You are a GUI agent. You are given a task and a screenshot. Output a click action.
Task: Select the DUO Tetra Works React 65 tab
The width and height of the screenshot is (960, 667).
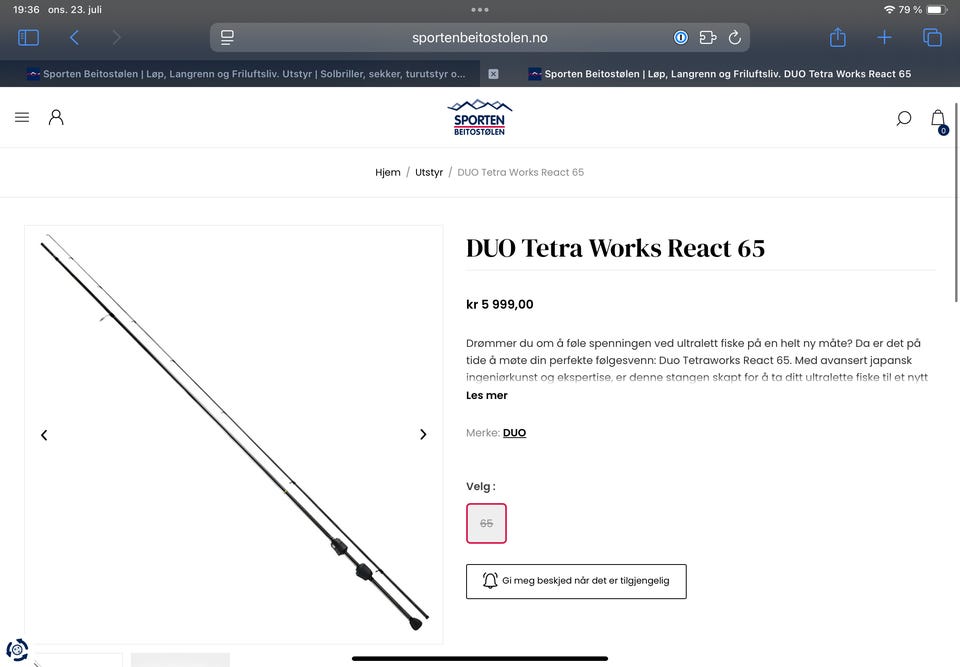pyautogui.click(x=719, y=74)
